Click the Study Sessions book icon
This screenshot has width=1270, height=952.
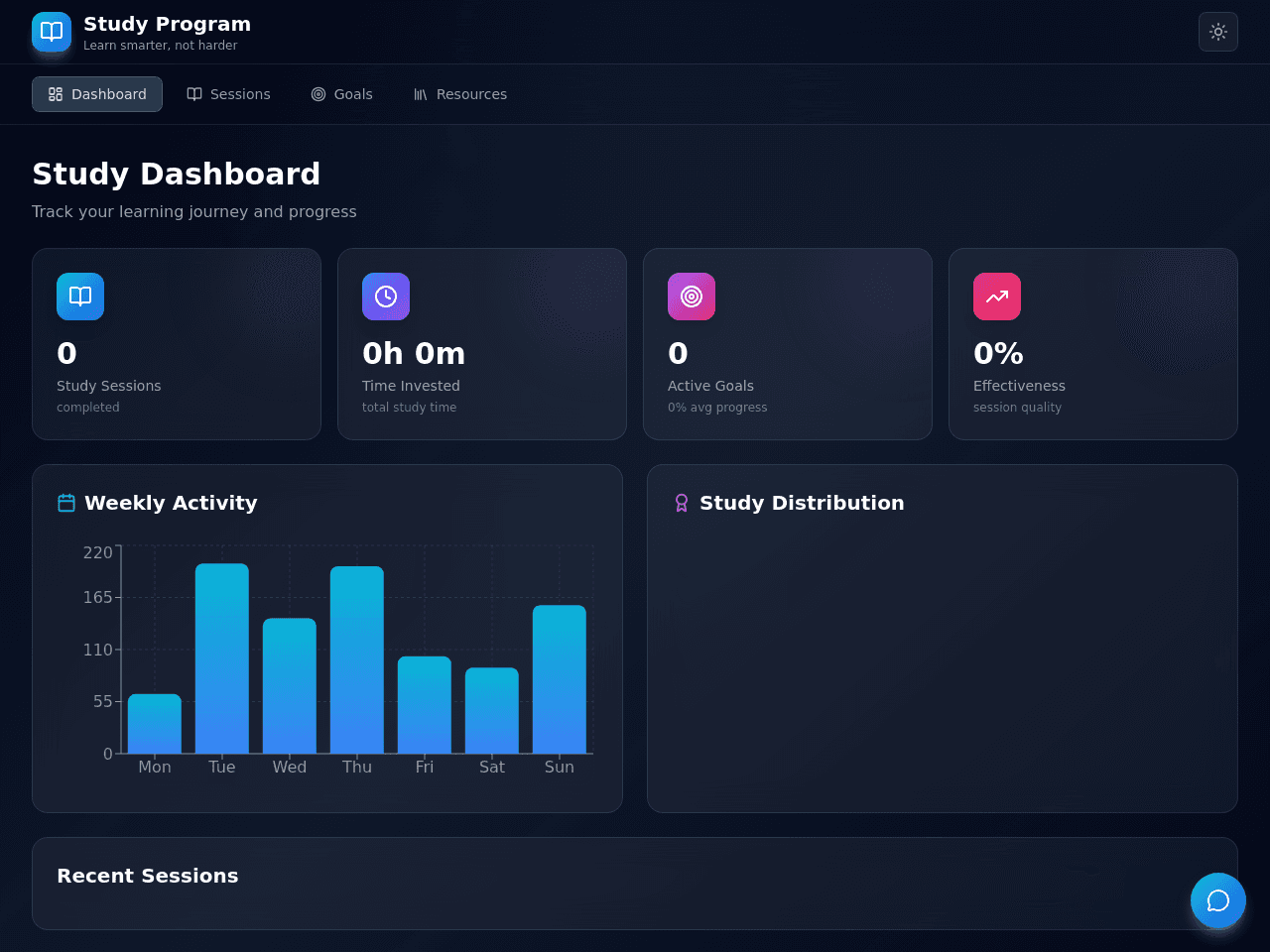point(80,297)
